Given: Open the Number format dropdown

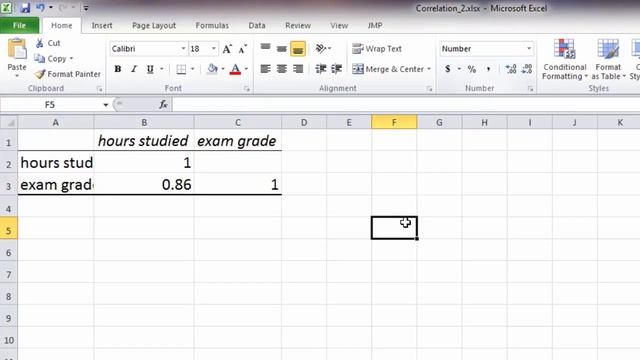Looking at the screenshot, I should coord(529,49).
